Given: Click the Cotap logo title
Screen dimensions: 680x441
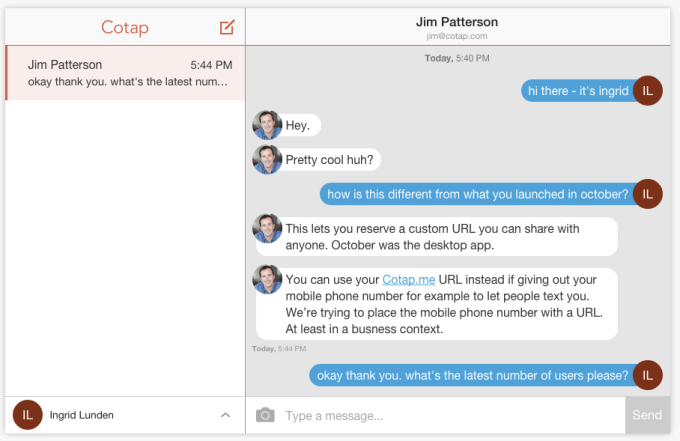Looking at the screenshot, I should [x=125, y=27].
